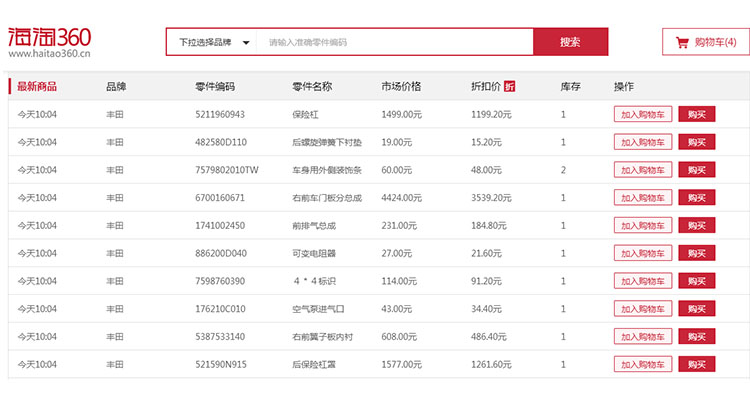Viewport: 750px width, 398px height.
Task: Click discount price 1199.20元
Action: point(491,114)
